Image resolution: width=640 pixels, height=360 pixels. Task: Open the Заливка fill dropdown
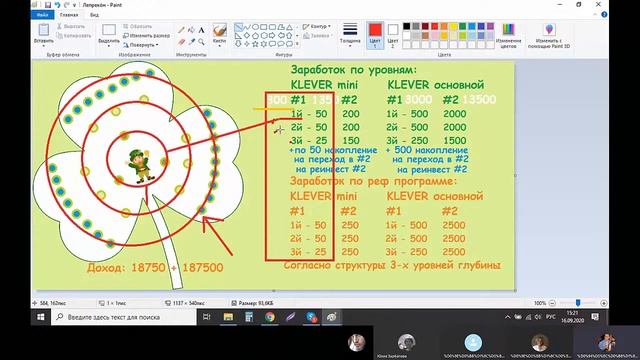point(317,36)
